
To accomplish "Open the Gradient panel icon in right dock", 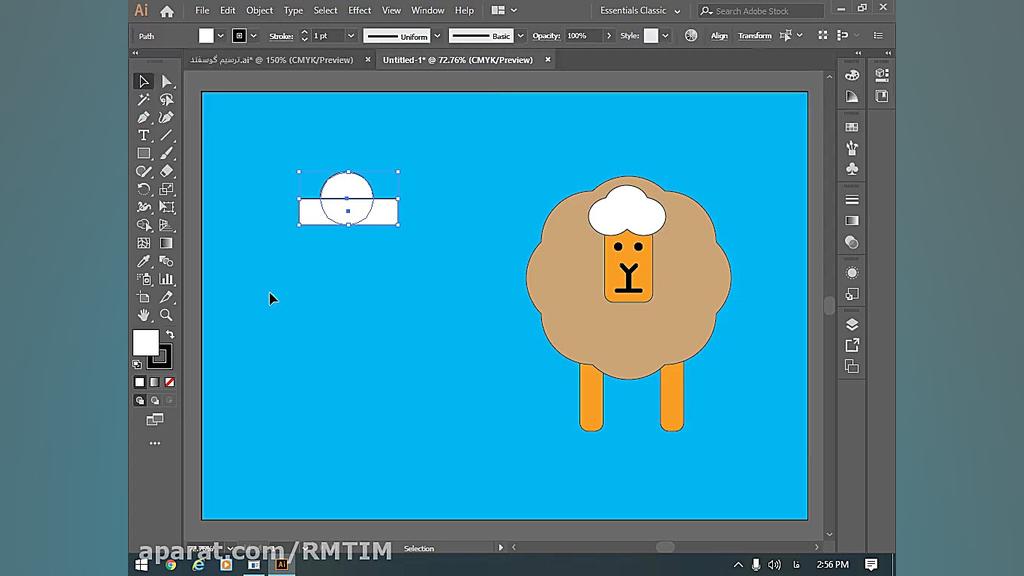I will [852, 220].
